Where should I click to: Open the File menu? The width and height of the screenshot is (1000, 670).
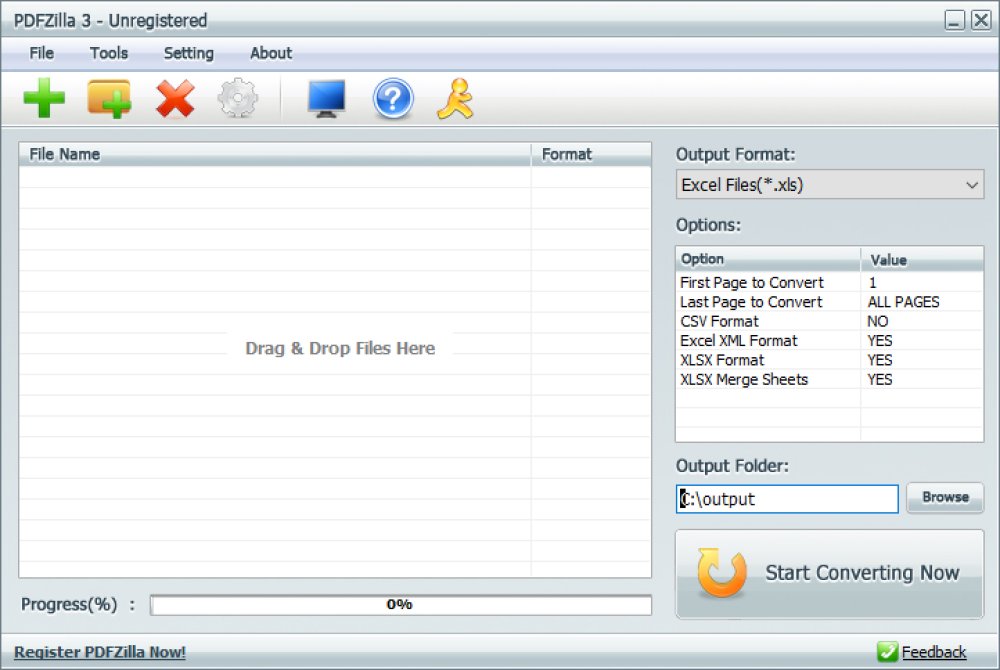click(x=41, y=53)
